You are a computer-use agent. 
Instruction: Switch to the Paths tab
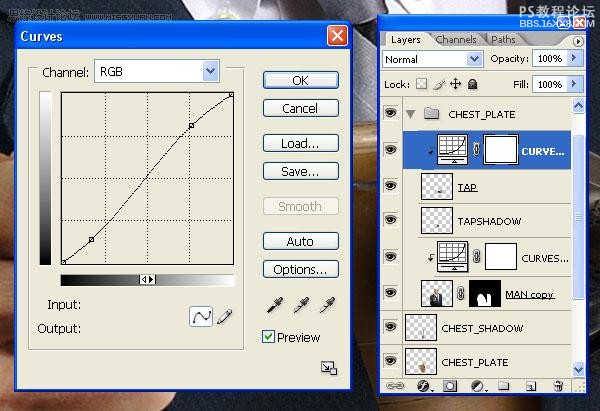click(x=503, y=39)
